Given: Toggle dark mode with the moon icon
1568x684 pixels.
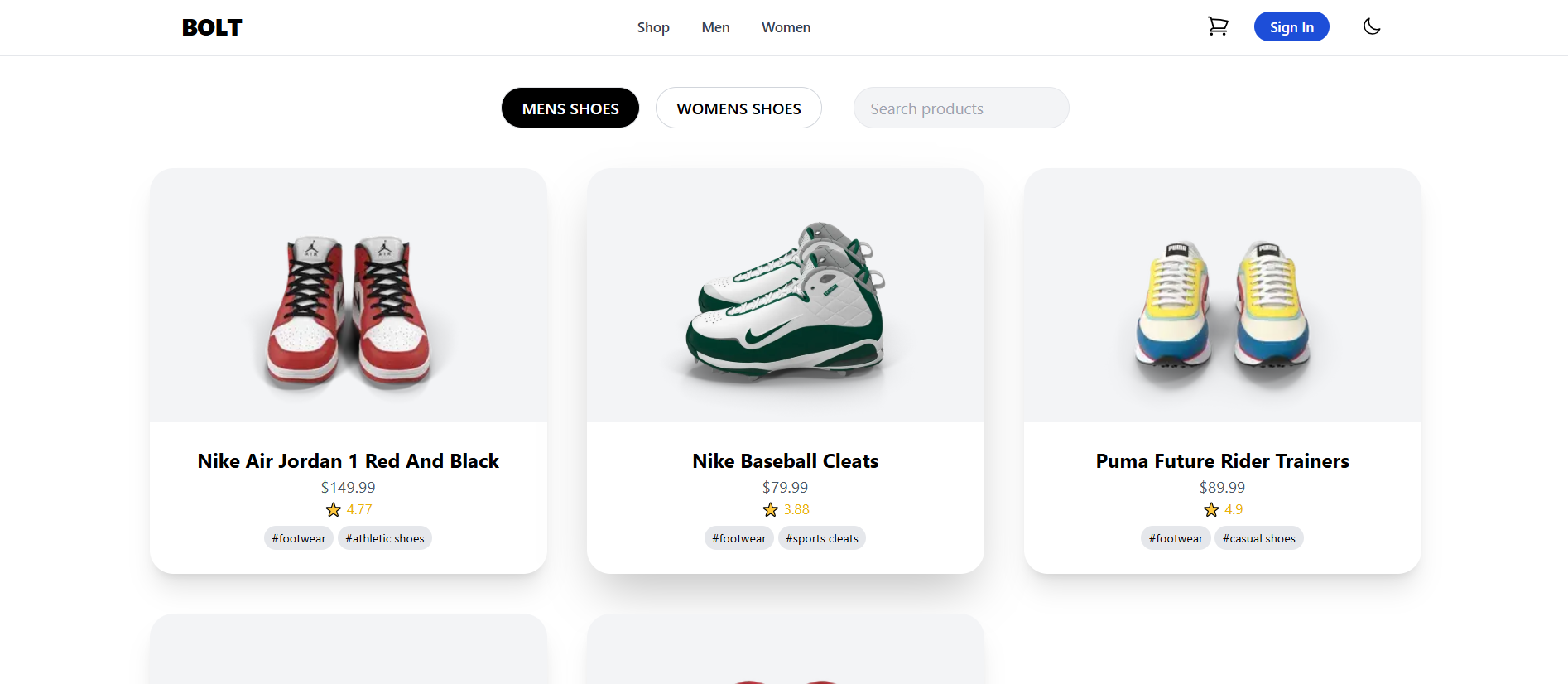Looking at the screenshot, I should 1372,26.
